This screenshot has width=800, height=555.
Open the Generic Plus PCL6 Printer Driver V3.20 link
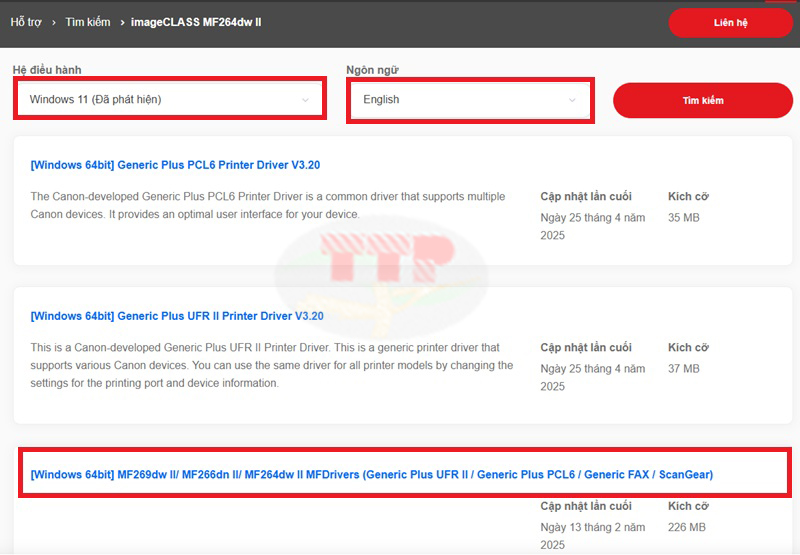coord(175,164)
